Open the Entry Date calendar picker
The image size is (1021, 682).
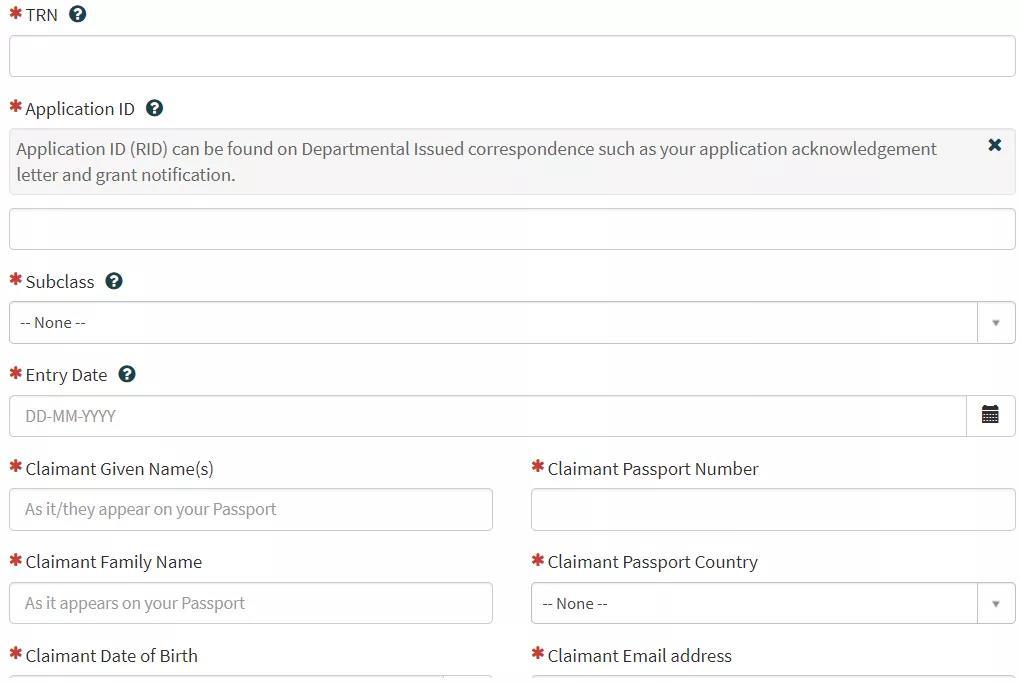click(990, 415)
